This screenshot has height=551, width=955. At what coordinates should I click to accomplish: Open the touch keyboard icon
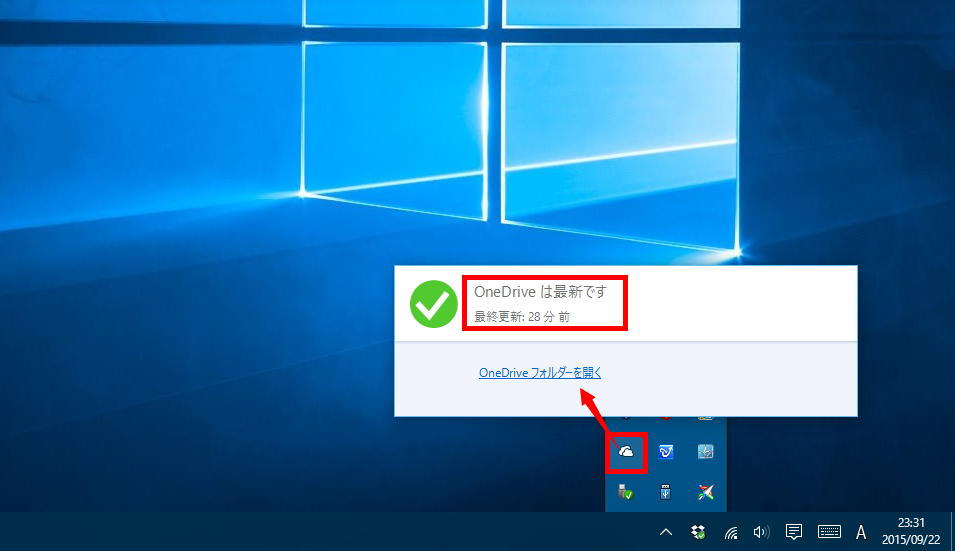829,532
